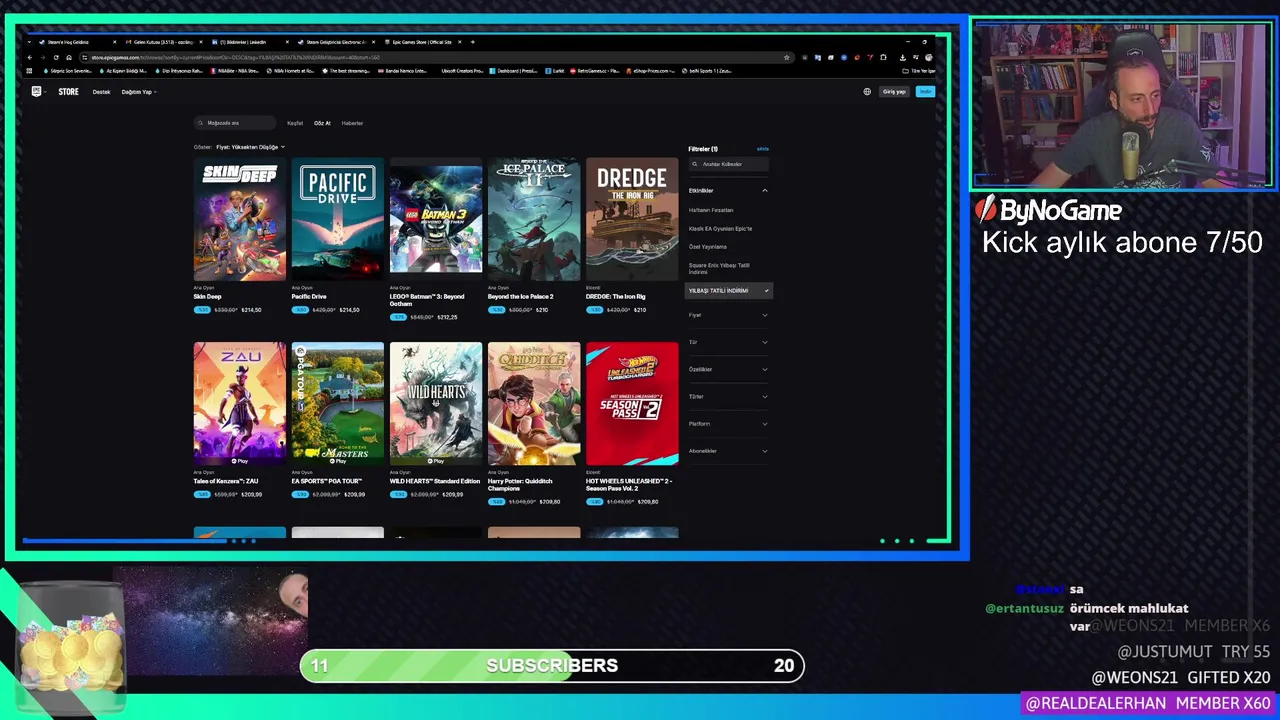Viewport: 1280px width, 720px height.
Task: Click the SUBSCRIBERS progress bar overlay
Action: tap(552, 666)
